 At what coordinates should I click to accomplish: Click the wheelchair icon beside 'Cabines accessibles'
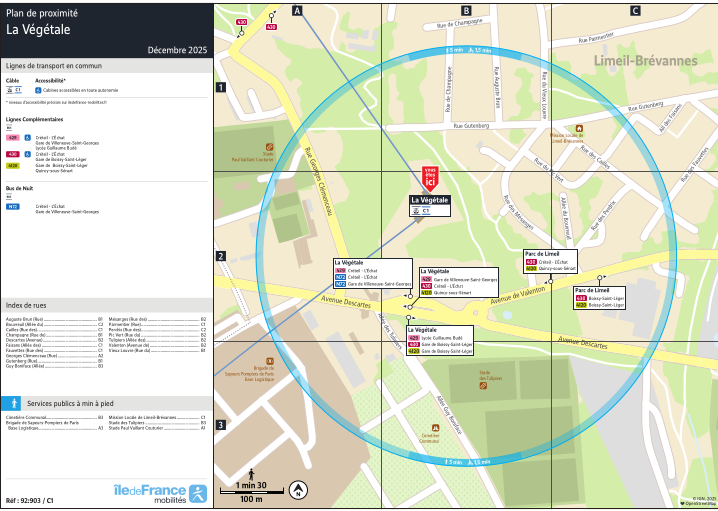[x=38, y=90]
